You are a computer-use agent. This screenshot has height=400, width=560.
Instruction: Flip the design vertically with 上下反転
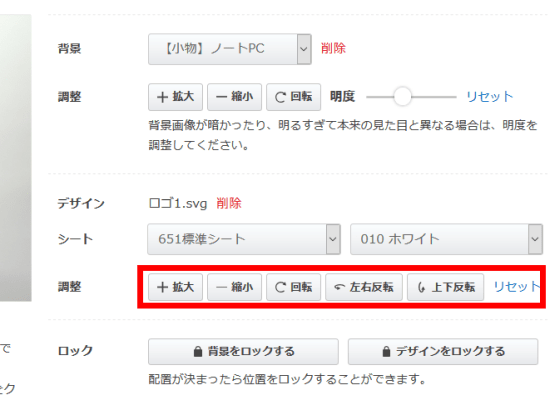(446, 287)
